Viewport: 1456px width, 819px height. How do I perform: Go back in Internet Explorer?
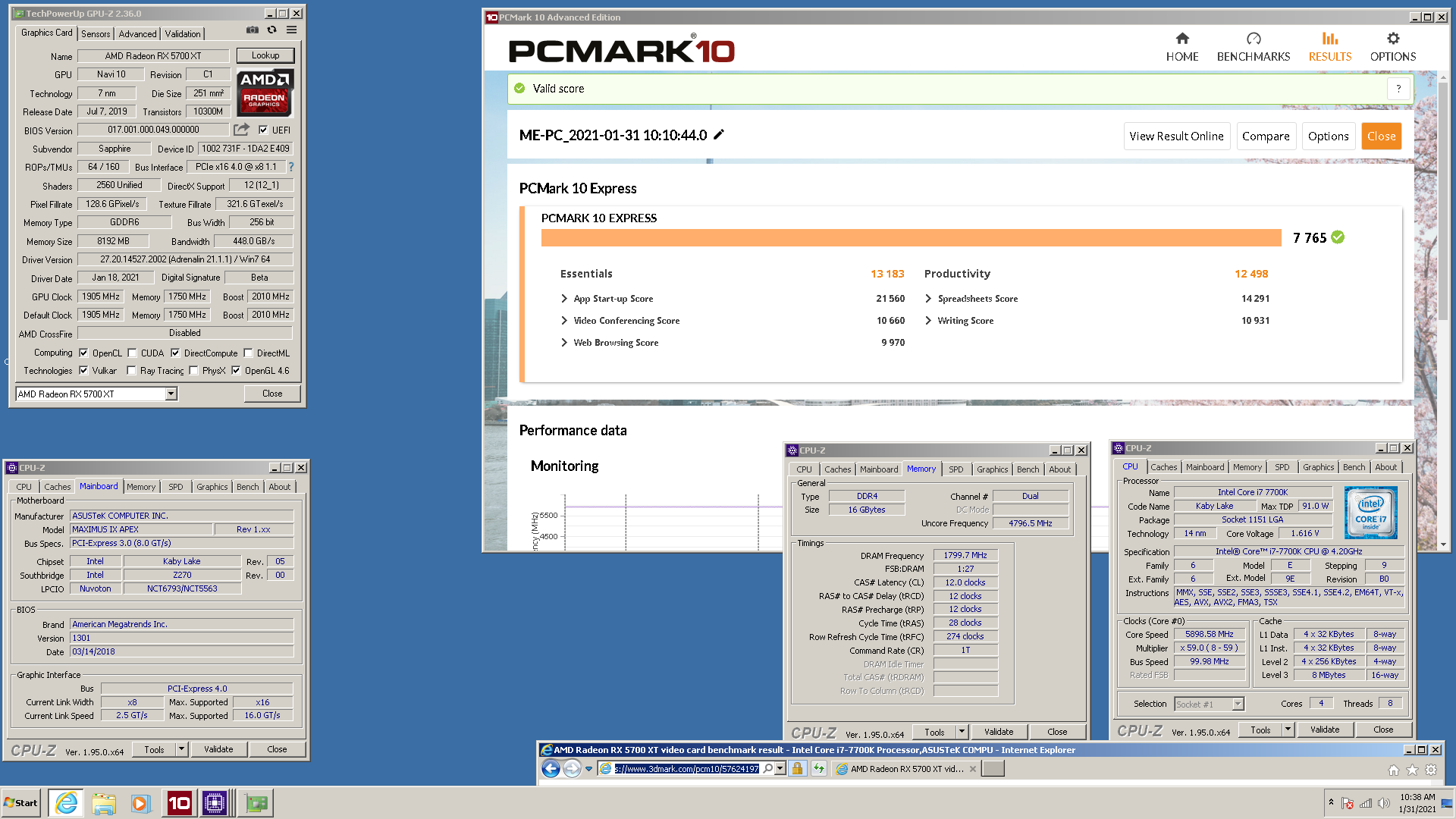pos(551,769)
